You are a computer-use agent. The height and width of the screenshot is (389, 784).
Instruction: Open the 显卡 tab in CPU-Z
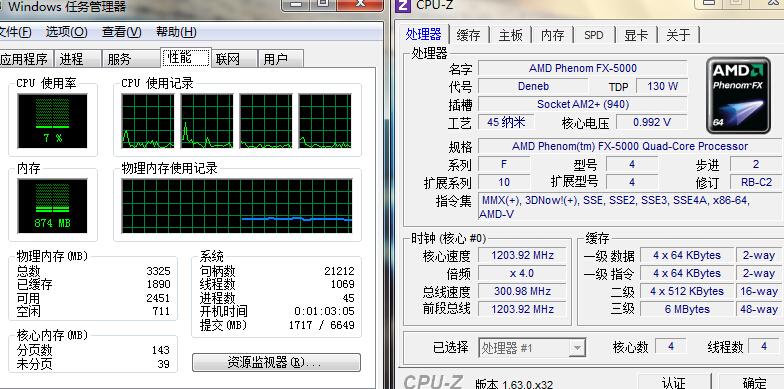[x=636, y=35]
